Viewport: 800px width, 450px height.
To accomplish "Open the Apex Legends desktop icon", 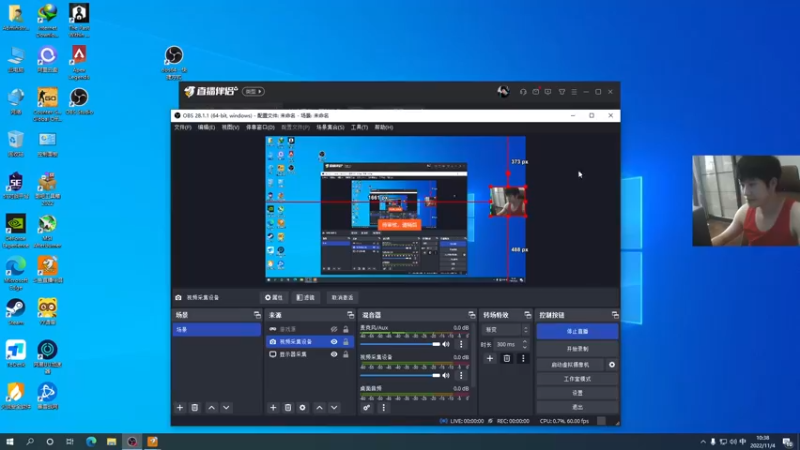I will coord(79,62).
